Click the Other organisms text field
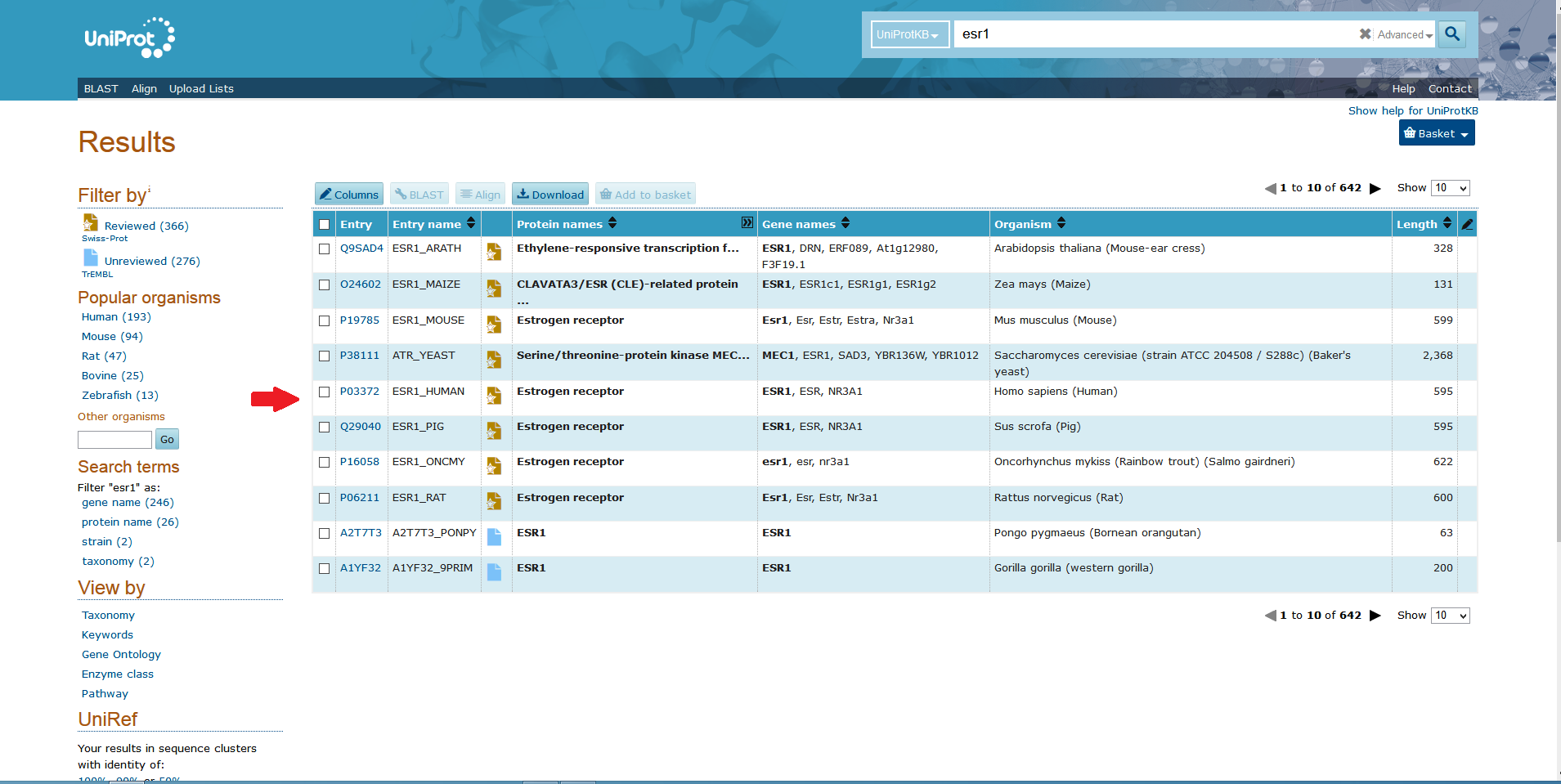The width and height of the screenshot is (1561, 784). point(114,440)
